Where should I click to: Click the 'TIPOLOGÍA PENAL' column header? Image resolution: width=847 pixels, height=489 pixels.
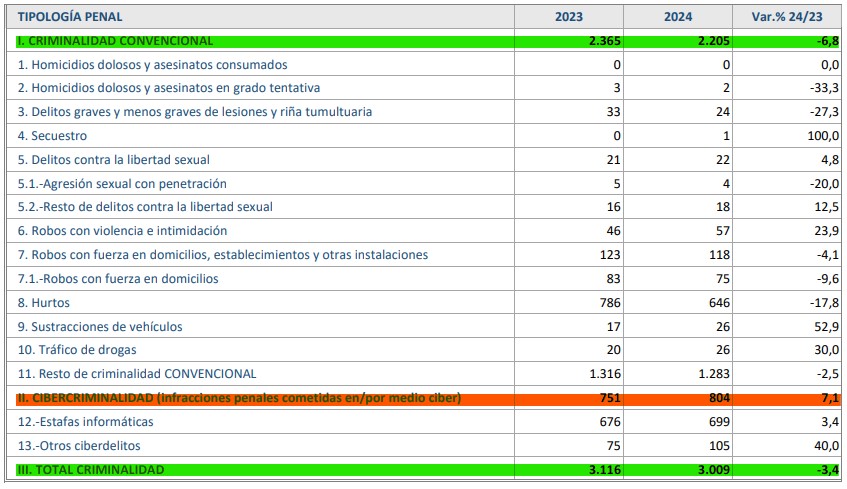click(x=69, y=17)
